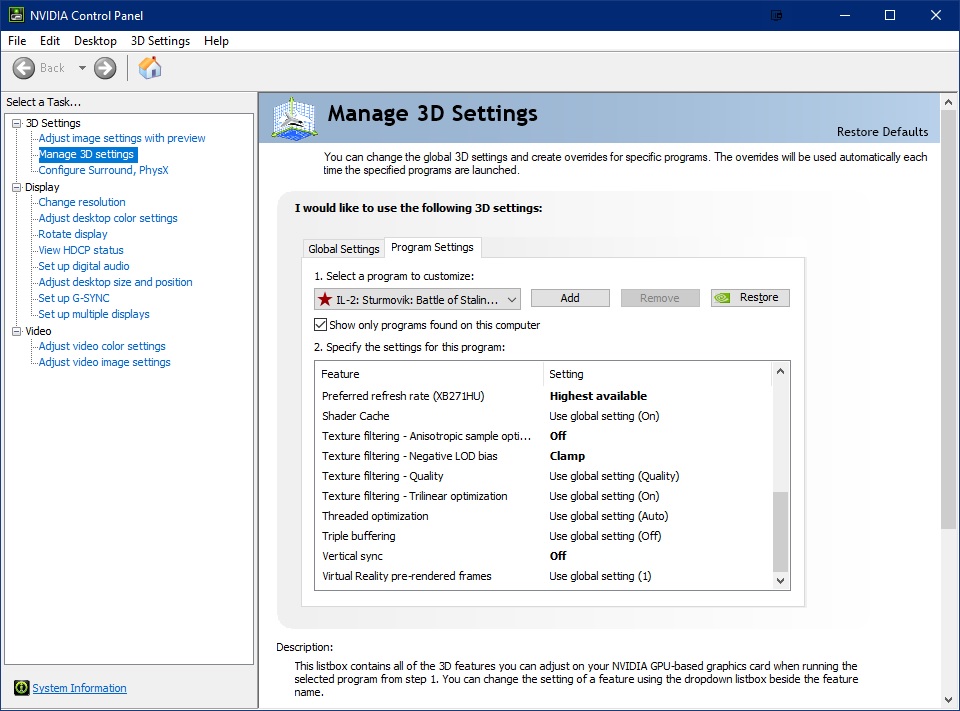Click Use global setting (Quality) value
Viewport: 960px width, 711px height.
[614, 476]
